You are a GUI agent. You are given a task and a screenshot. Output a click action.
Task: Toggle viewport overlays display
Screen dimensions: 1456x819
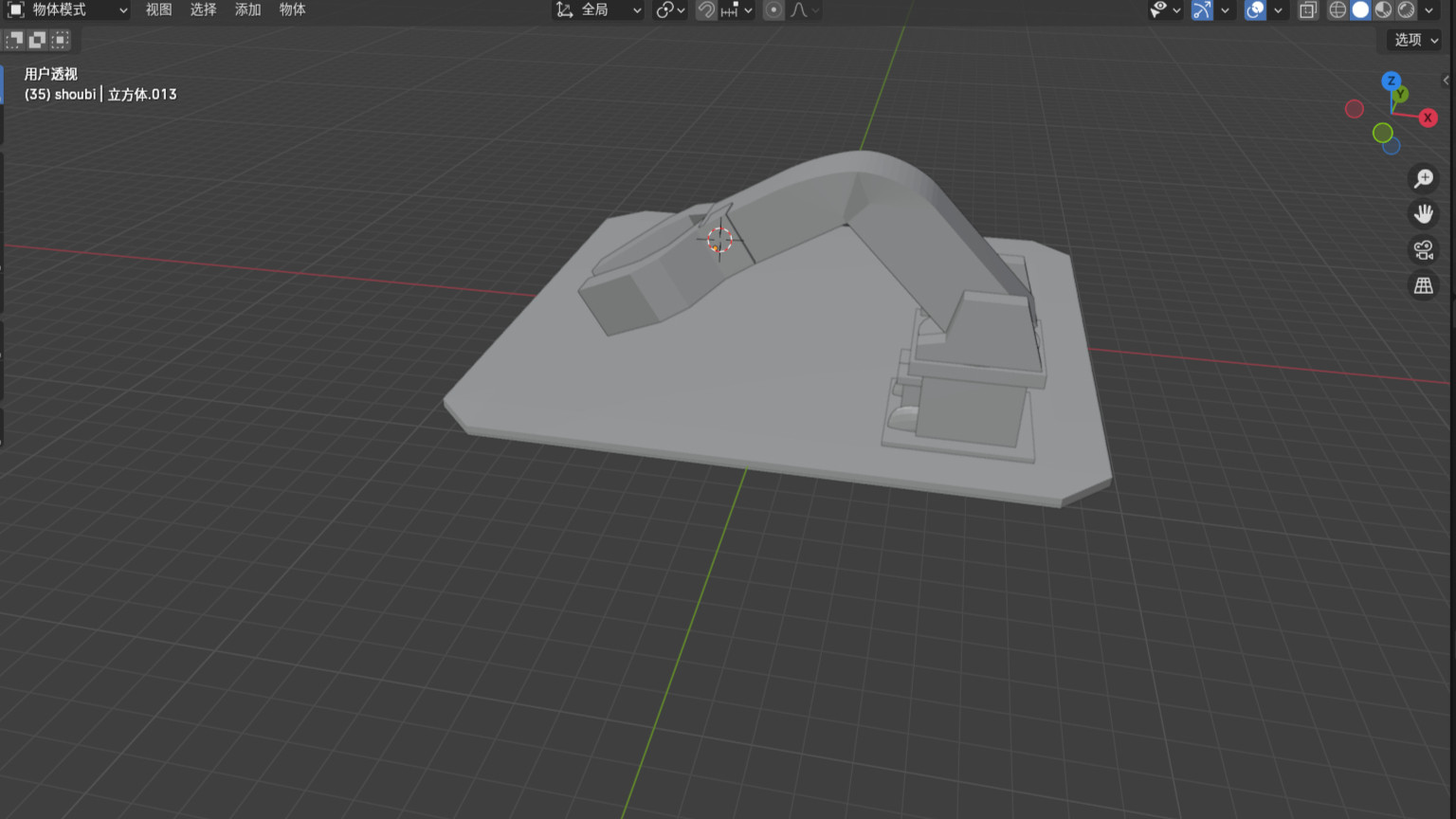tap(1255, 9)
